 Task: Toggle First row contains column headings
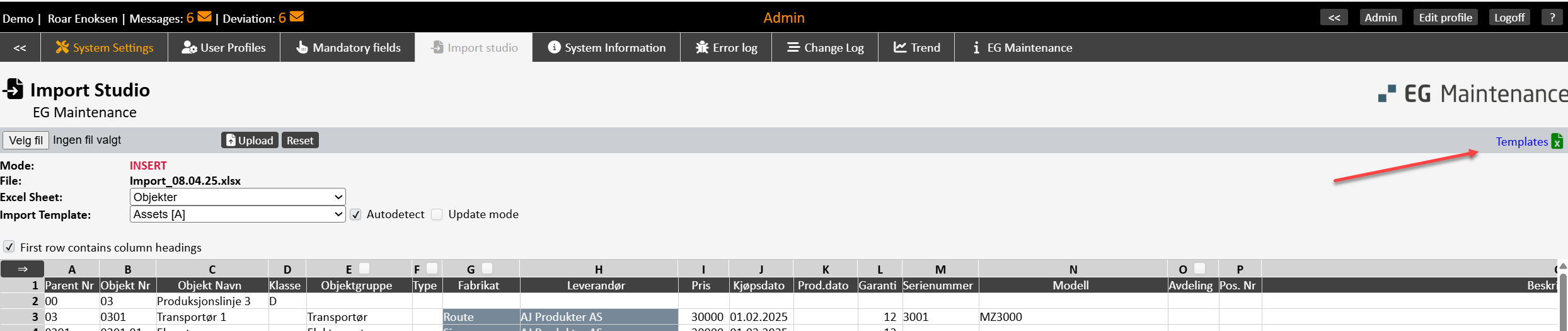coord(9,247)
